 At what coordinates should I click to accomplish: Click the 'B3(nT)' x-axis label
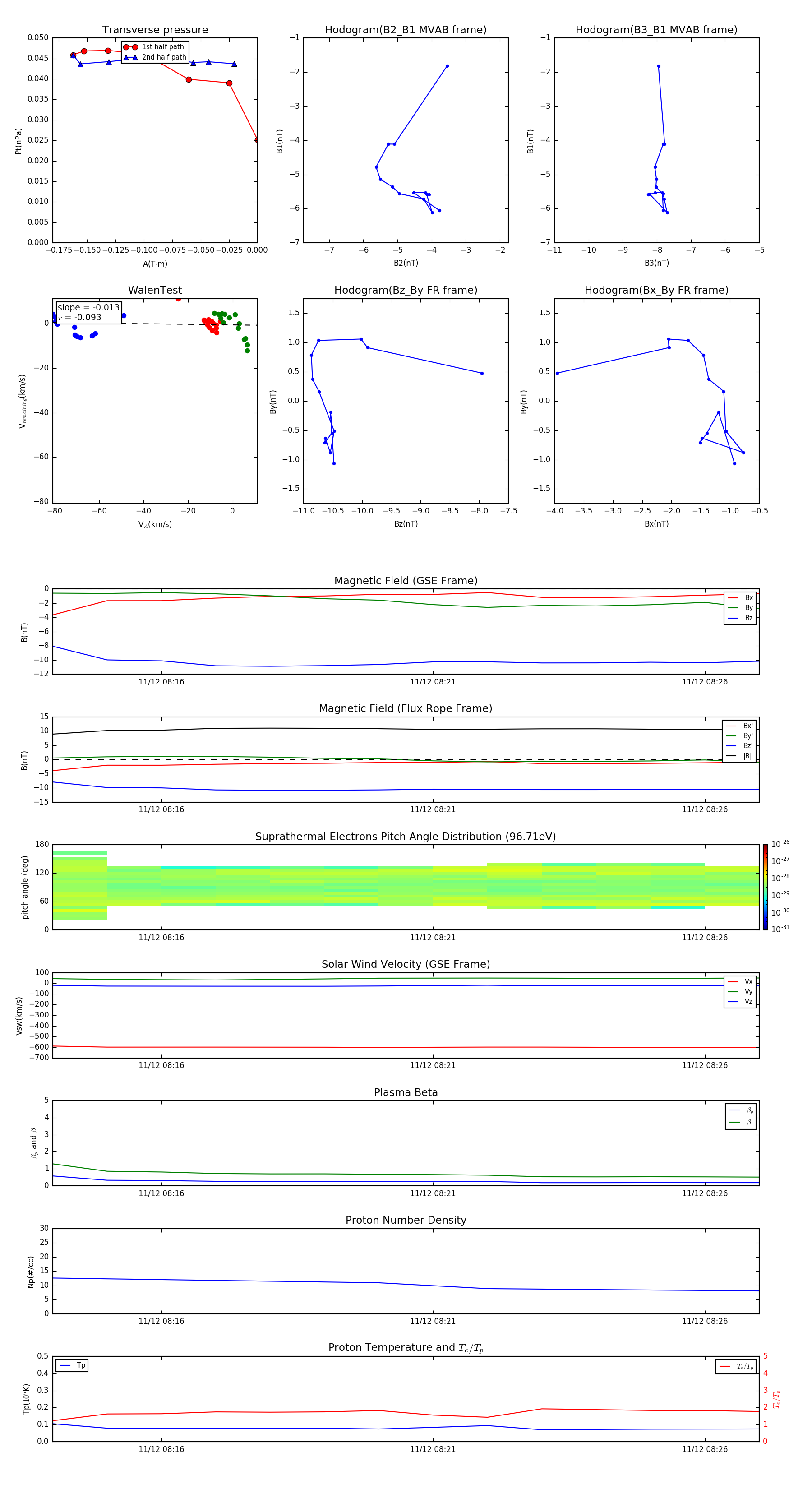pyautogui.click(x=656, y=263)
